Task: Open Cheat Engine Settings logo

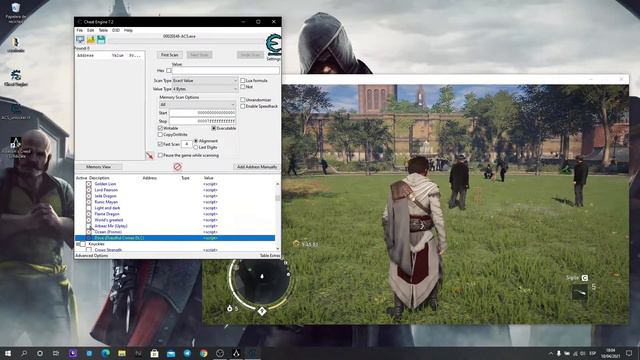Action: coord(273,45)
